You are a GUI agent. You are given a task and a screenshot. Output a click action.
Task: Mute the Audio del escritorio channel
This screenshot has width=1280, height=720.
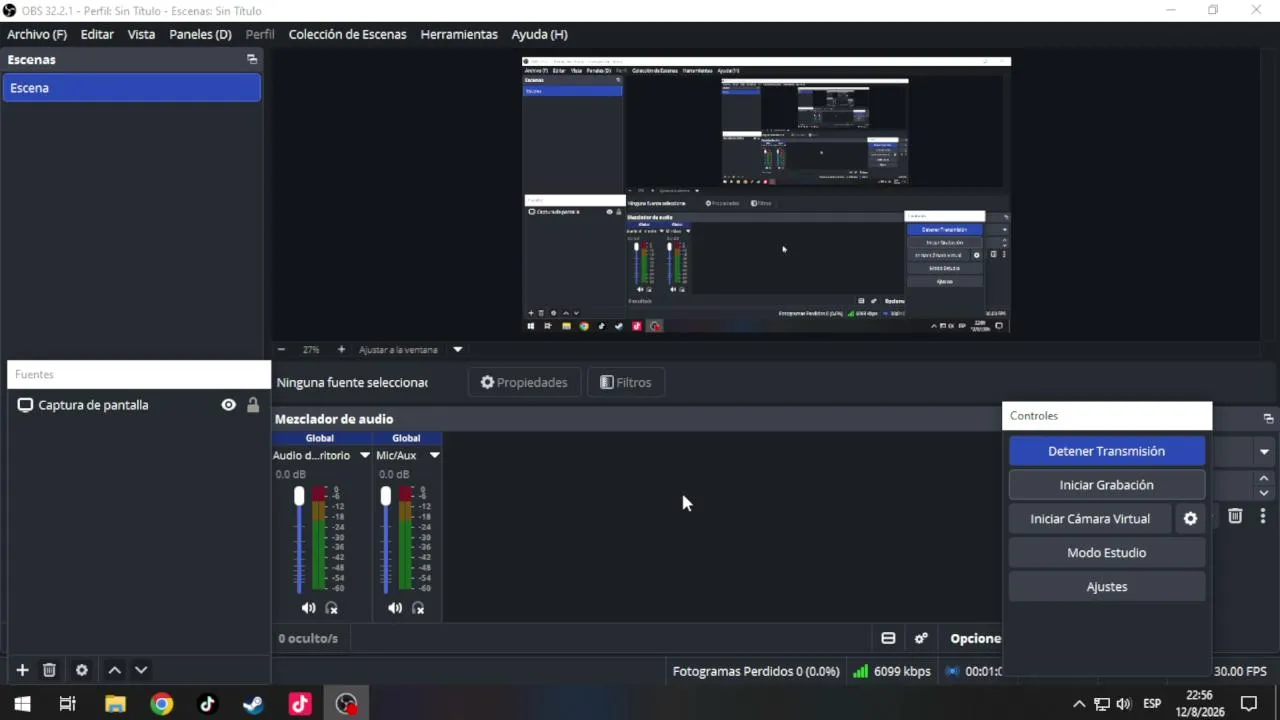(x=308, y=608)
